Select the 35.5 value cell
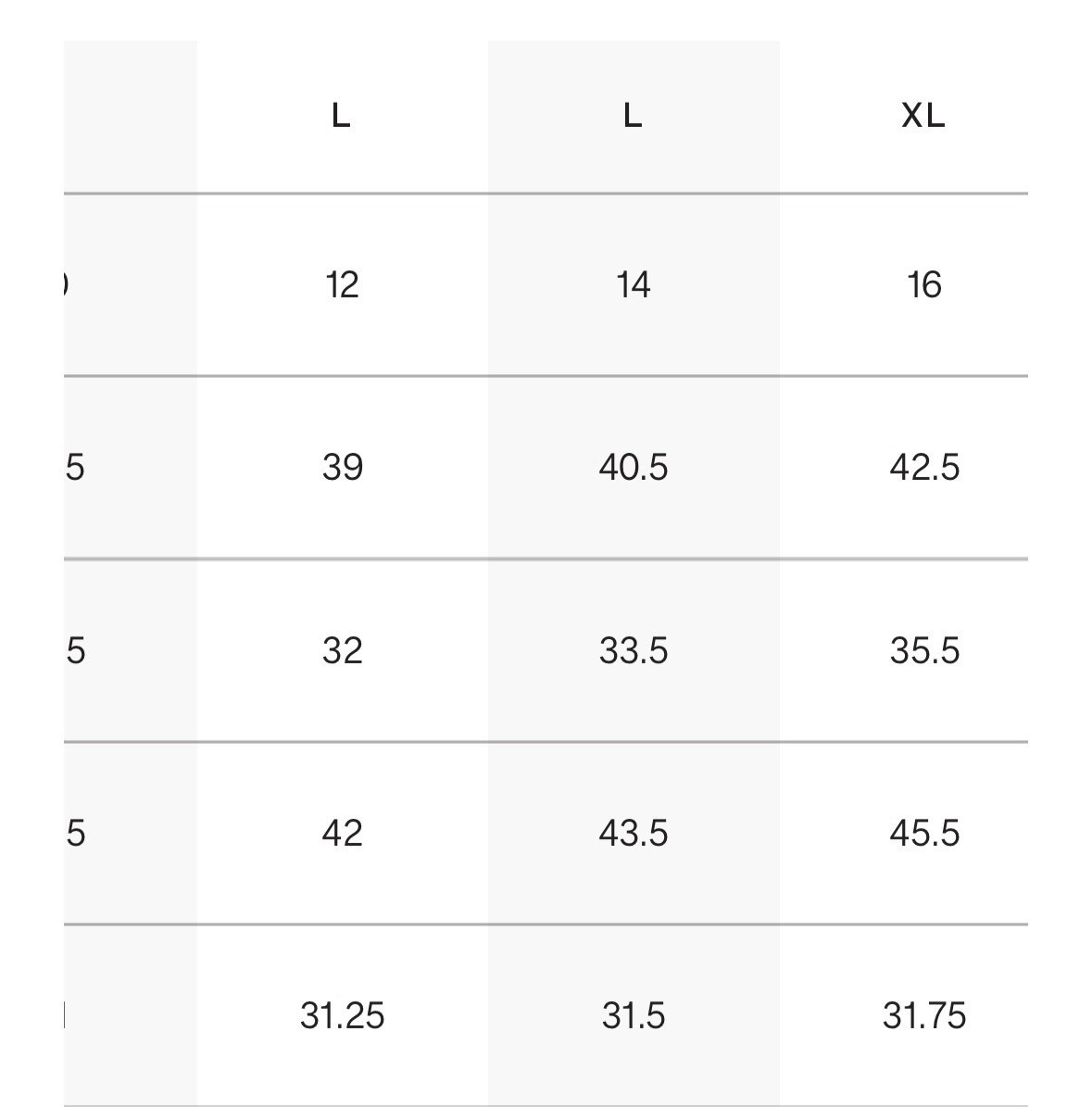The width and height of the screenshot is (1092, 1107). pos(924,650)
